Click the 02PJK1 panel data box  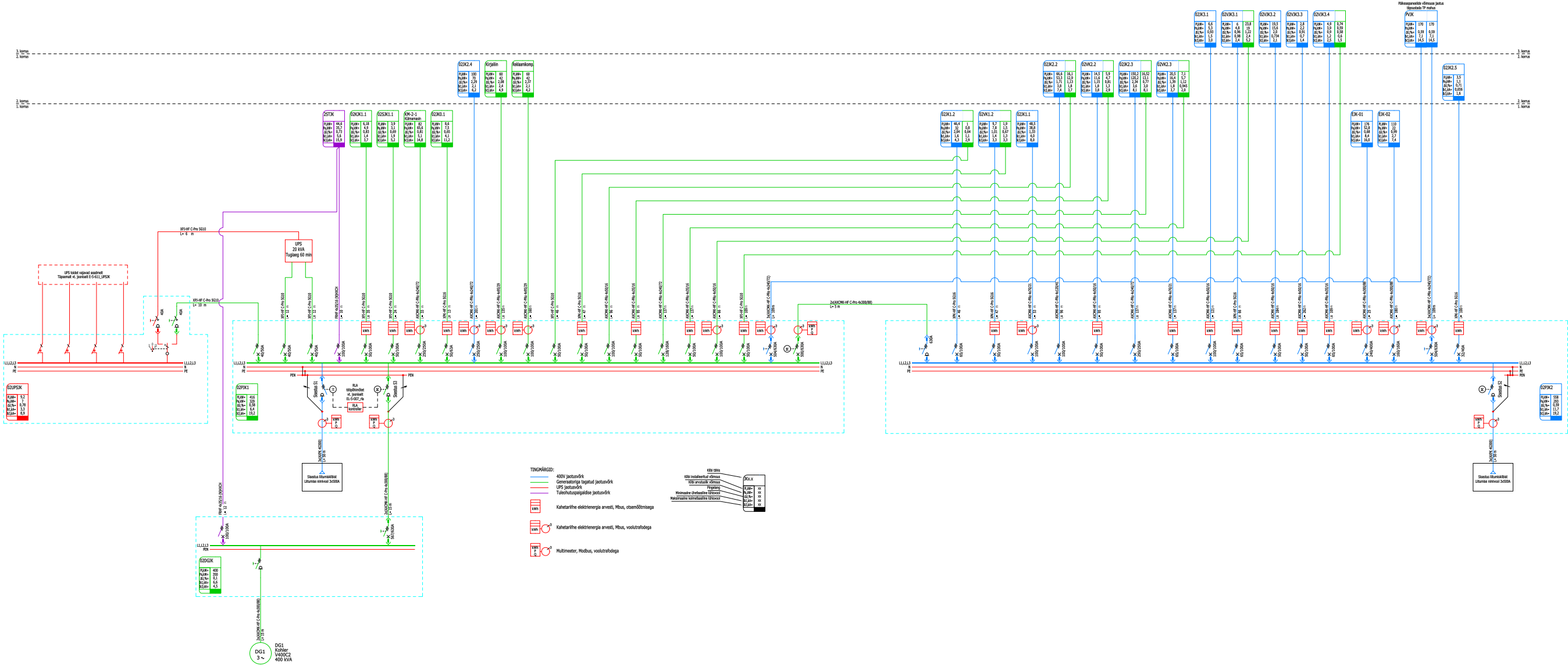[x=247, y=402]
